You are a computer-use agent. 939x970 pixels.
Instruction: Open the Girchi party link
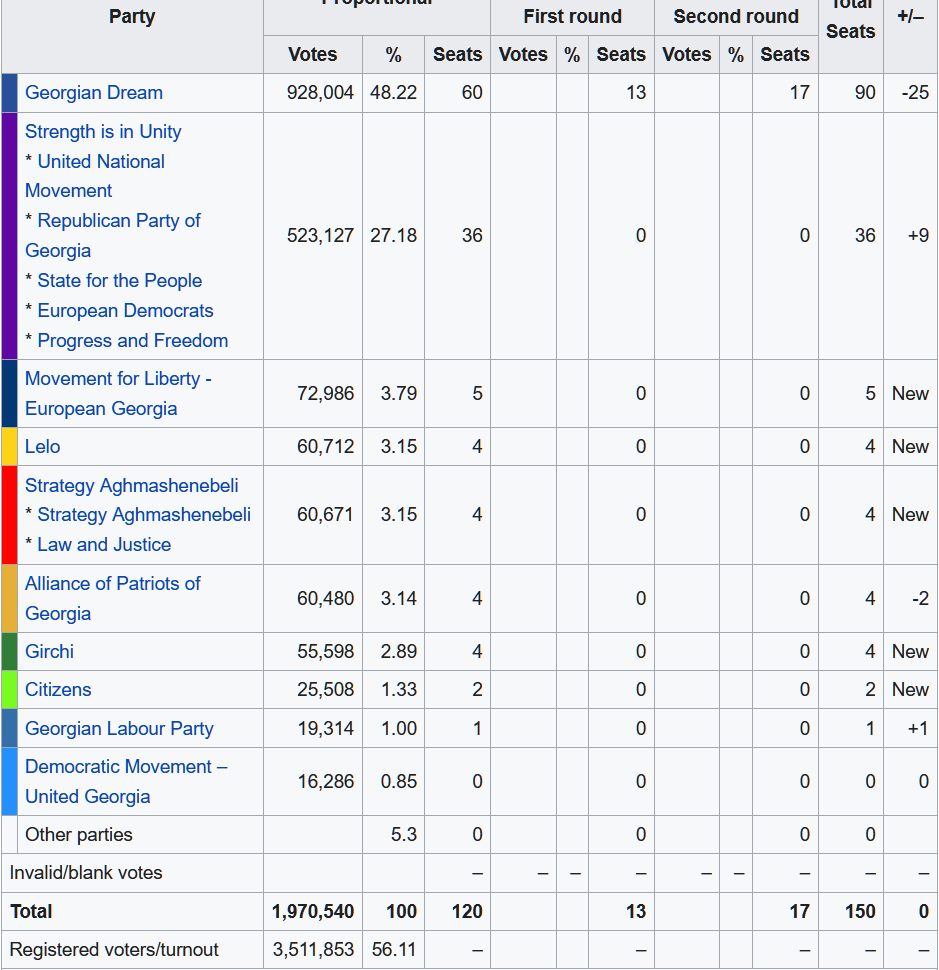(x=49, y=652)
